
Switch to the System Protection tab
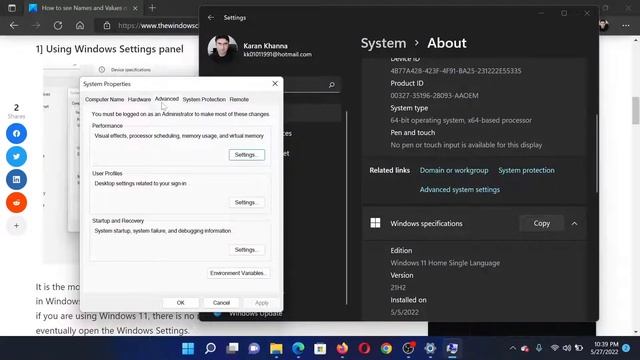204,99
